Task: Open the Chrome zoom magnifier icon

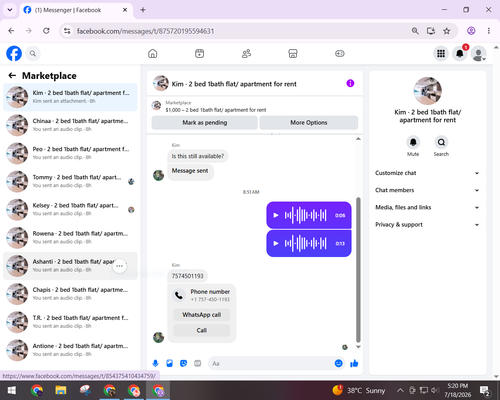Action: tap(415, 31)
